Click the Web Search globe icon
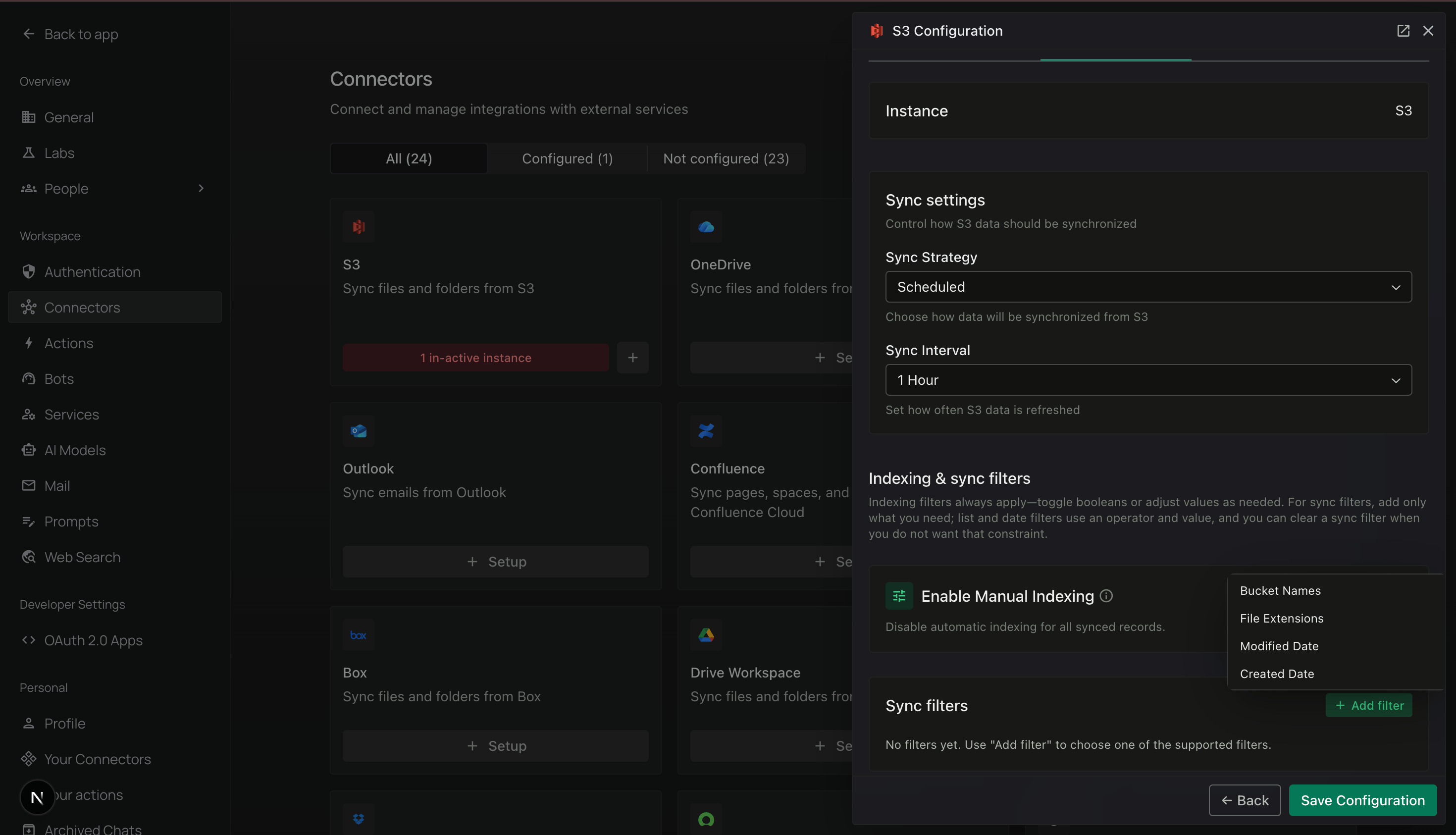This screenshot has height=835, width=1456. tap(29, 557)
